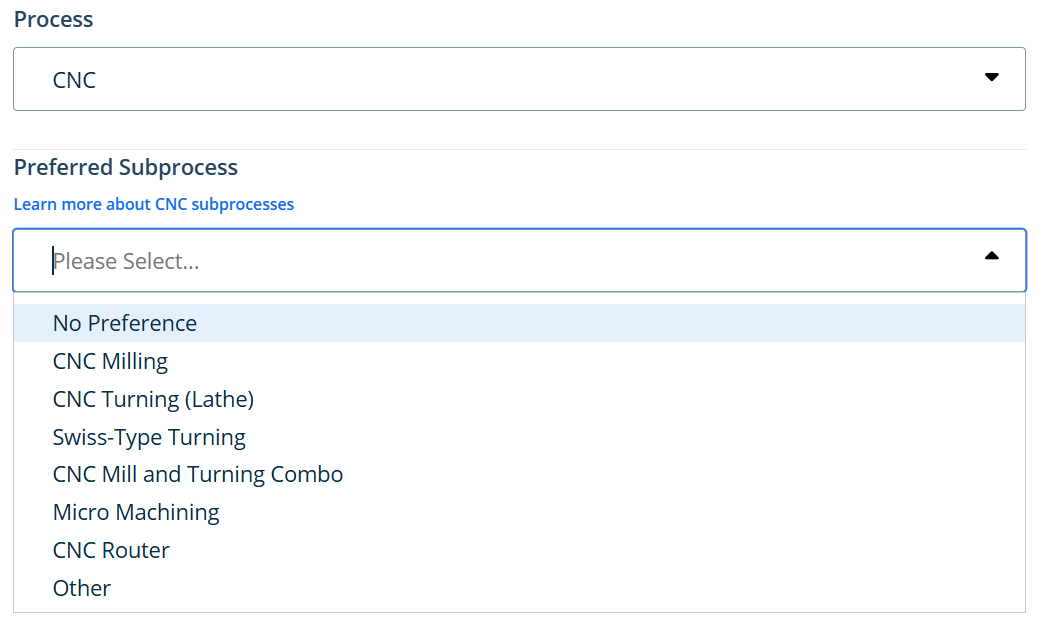Pick Swiss-Type Turning from the options
This screenshot has height=619, width=1041.
pos(149,437)
